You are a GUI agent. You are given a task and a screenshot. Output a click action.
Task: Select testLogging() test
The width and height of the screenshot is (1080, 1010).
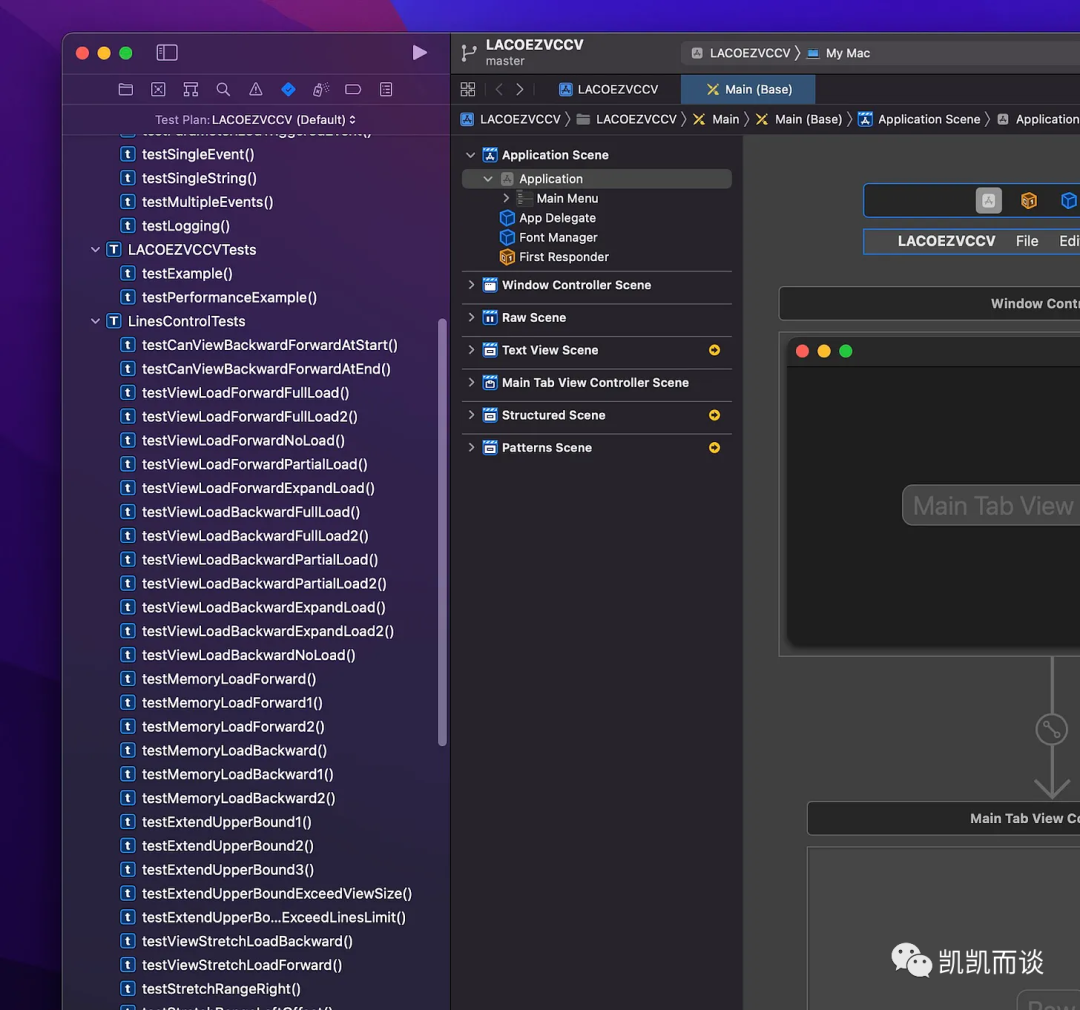185,226
